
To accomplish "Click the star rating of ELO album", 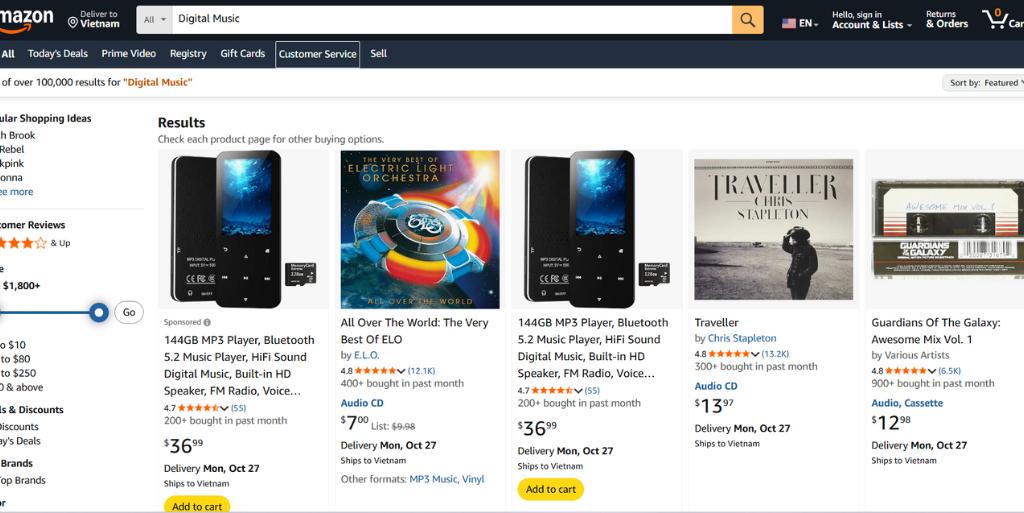I will click(379, 371).
